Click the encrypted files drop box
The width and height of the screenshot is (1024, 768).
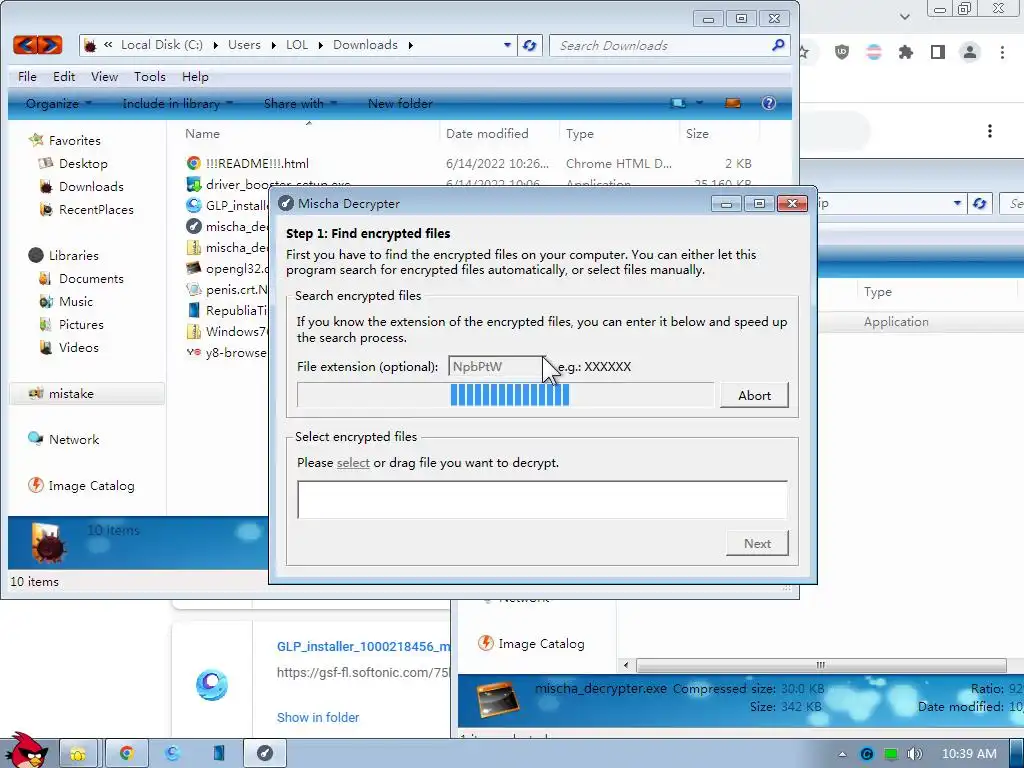tap(542, 500)
